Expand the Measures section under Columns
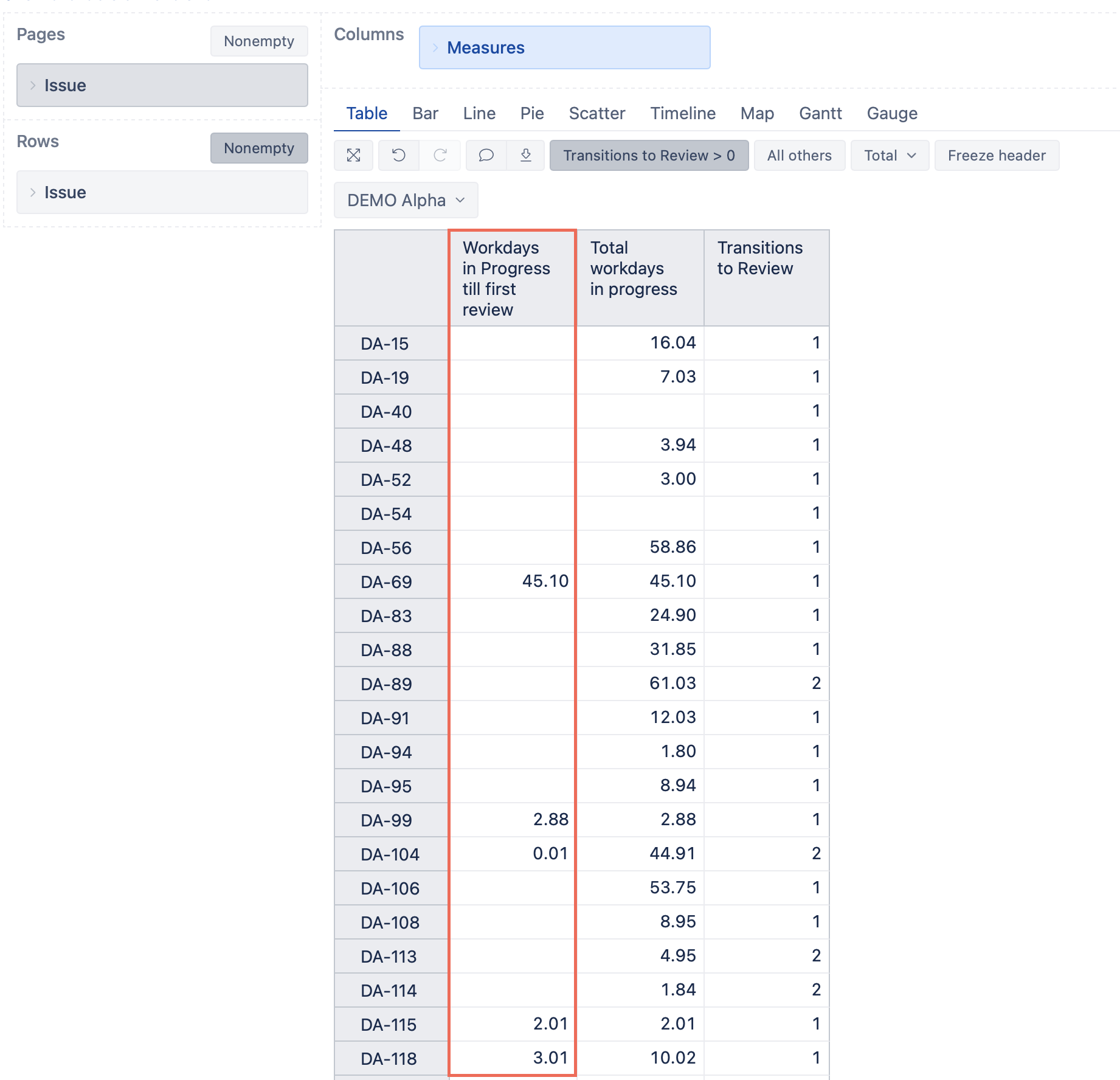The height and width of the screenshot is (1080, 1120). click(x=435, y=47)
